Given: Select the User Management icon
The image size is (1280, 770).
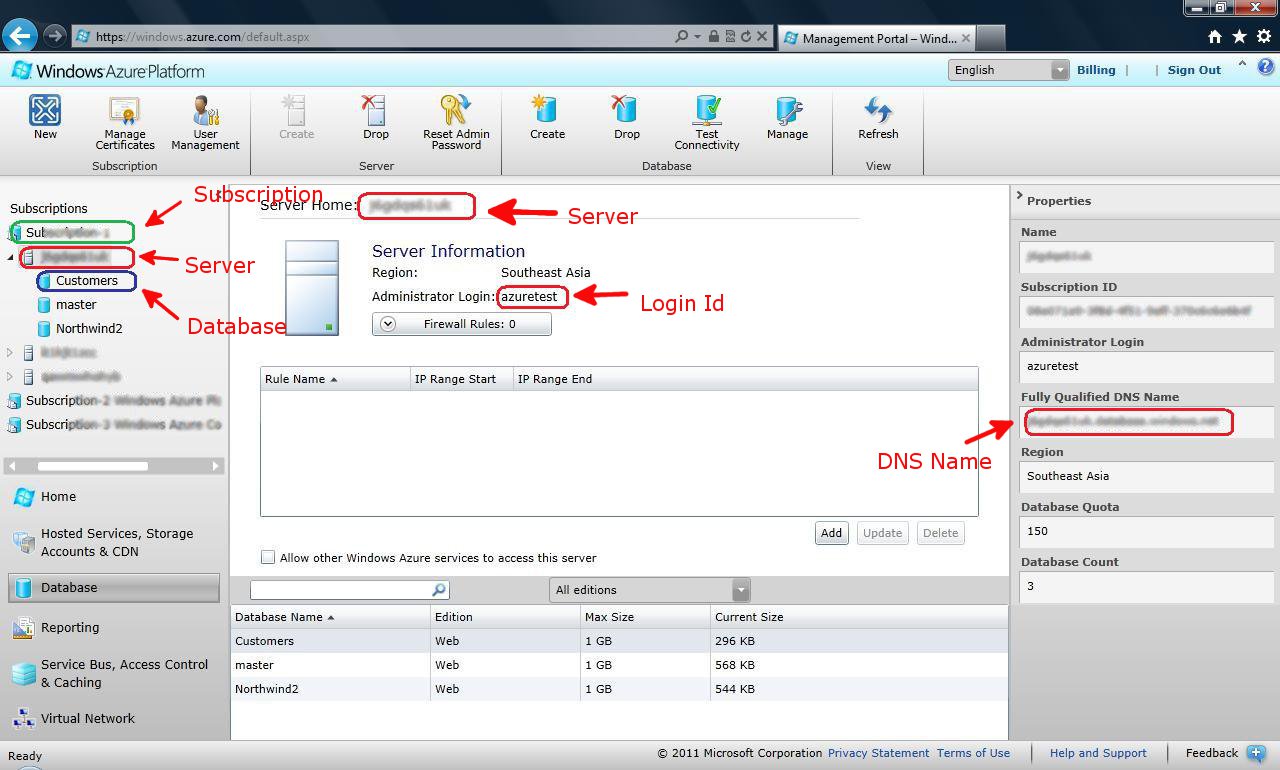Looking at the screenshot, I should point(204,120).
